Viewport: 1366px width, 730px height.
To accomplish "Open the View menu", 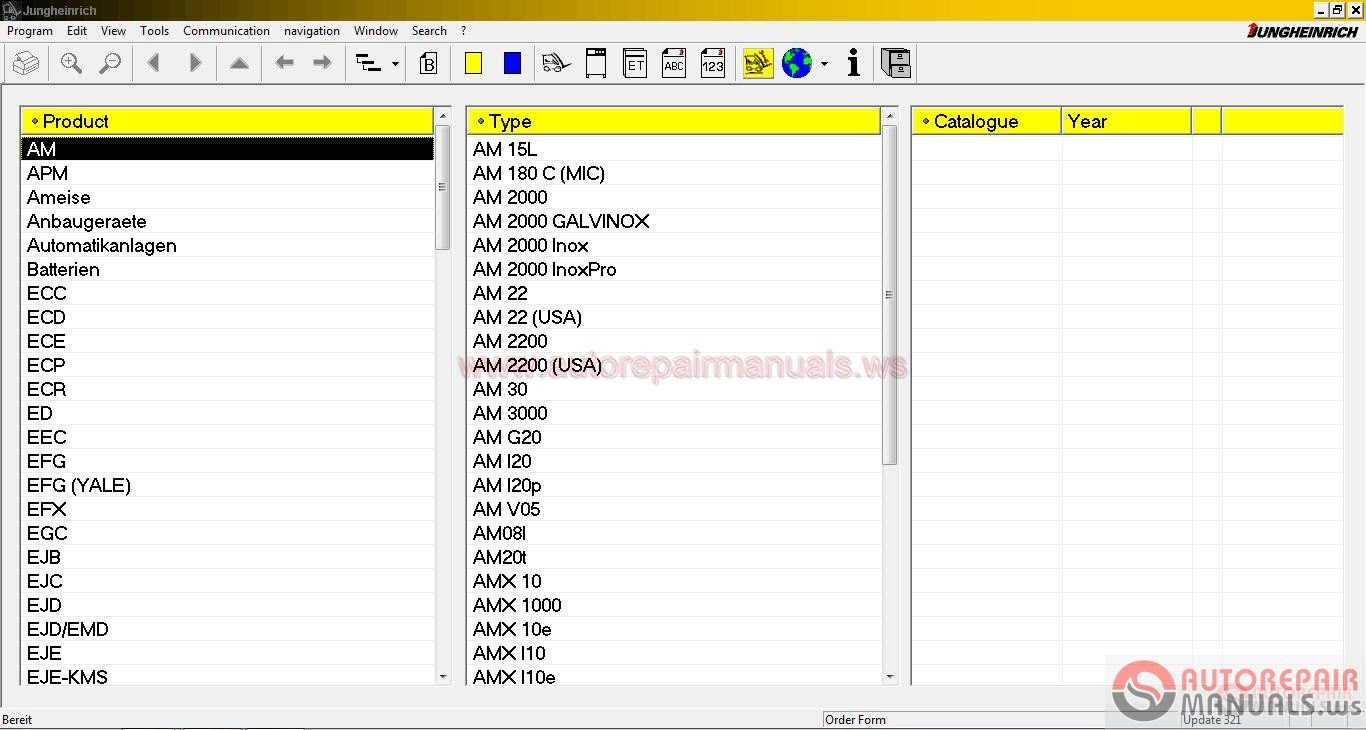I will 114,31.
